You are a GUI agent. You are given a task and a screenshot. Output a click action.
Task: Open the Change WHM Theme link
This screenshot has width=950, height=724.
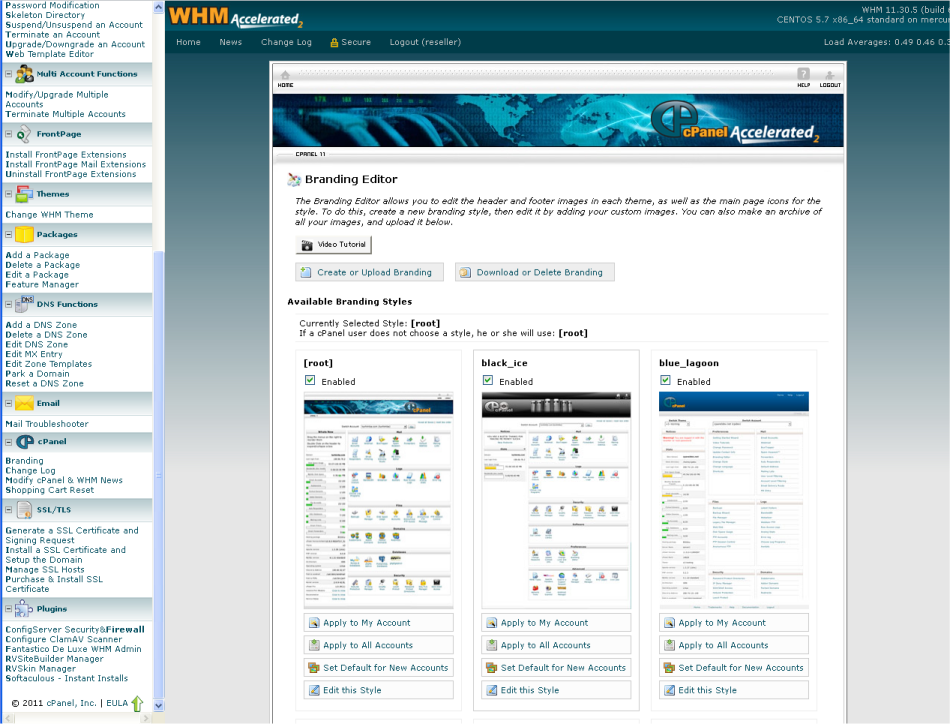coord(49,215)
